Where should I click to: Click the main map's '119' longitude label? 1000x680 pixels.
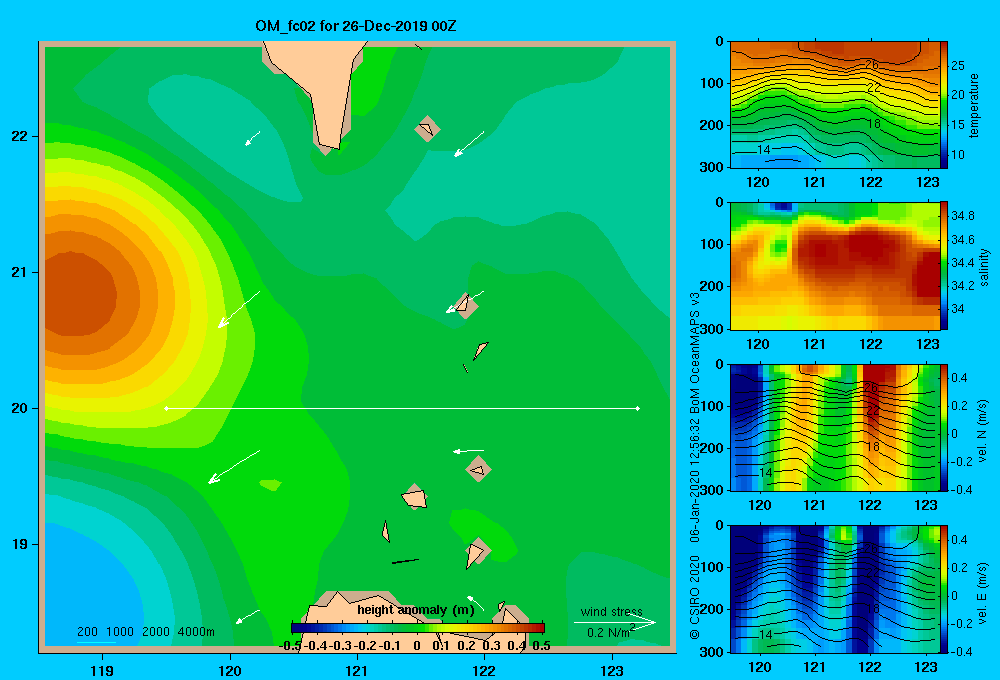click(x=102, y=670)
